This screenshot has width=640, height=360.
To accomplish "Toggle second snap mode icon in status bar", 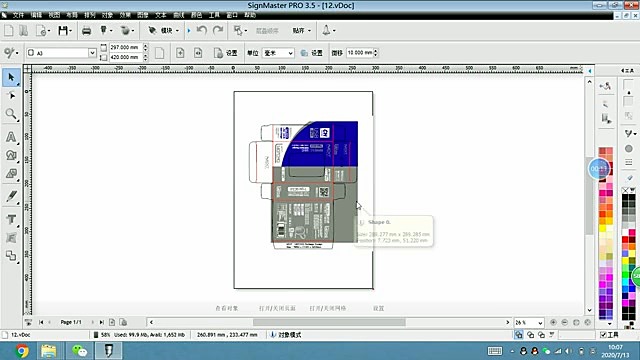I will click(530, 335).
